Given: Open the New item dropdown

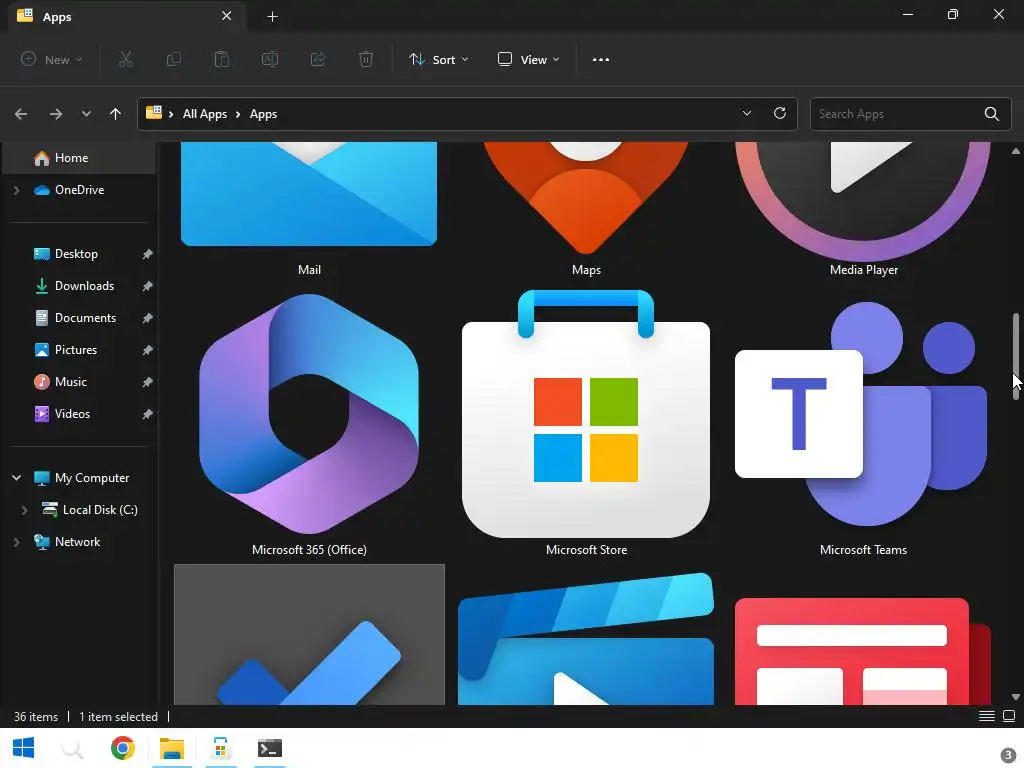Looking at the screenshot, I should click(52, 59).
